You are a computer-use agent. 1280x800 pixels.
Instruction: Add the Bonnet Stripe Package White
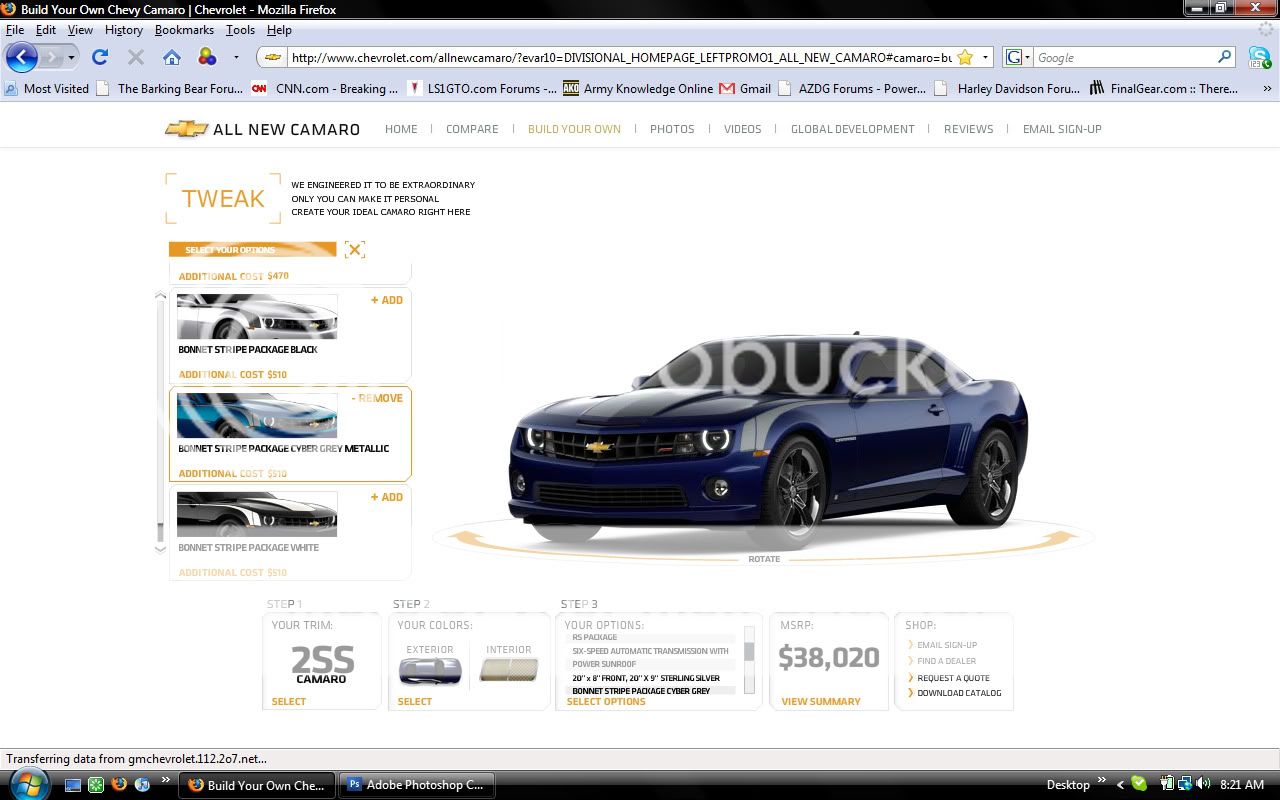point(386,497)
